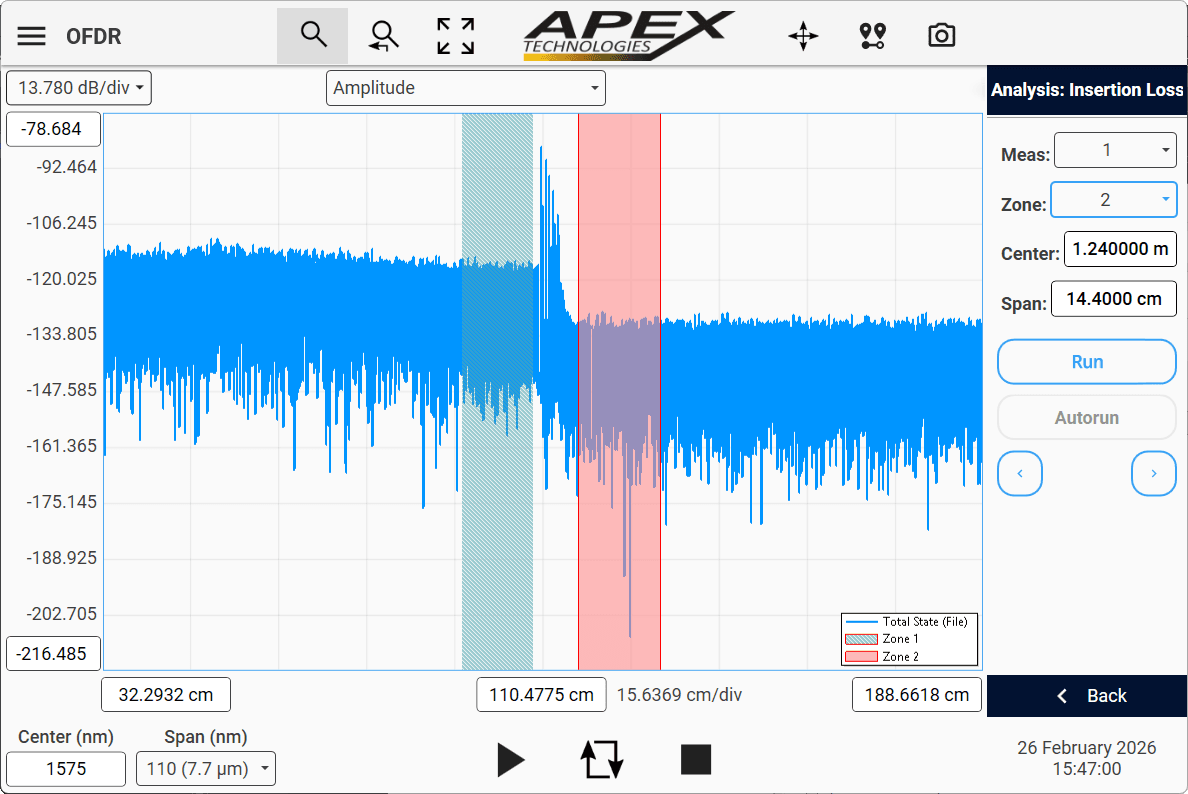The height and width of the screenshot is (794, 1188).
Task: Start measurement with the play button
Action: pos(510,759)
